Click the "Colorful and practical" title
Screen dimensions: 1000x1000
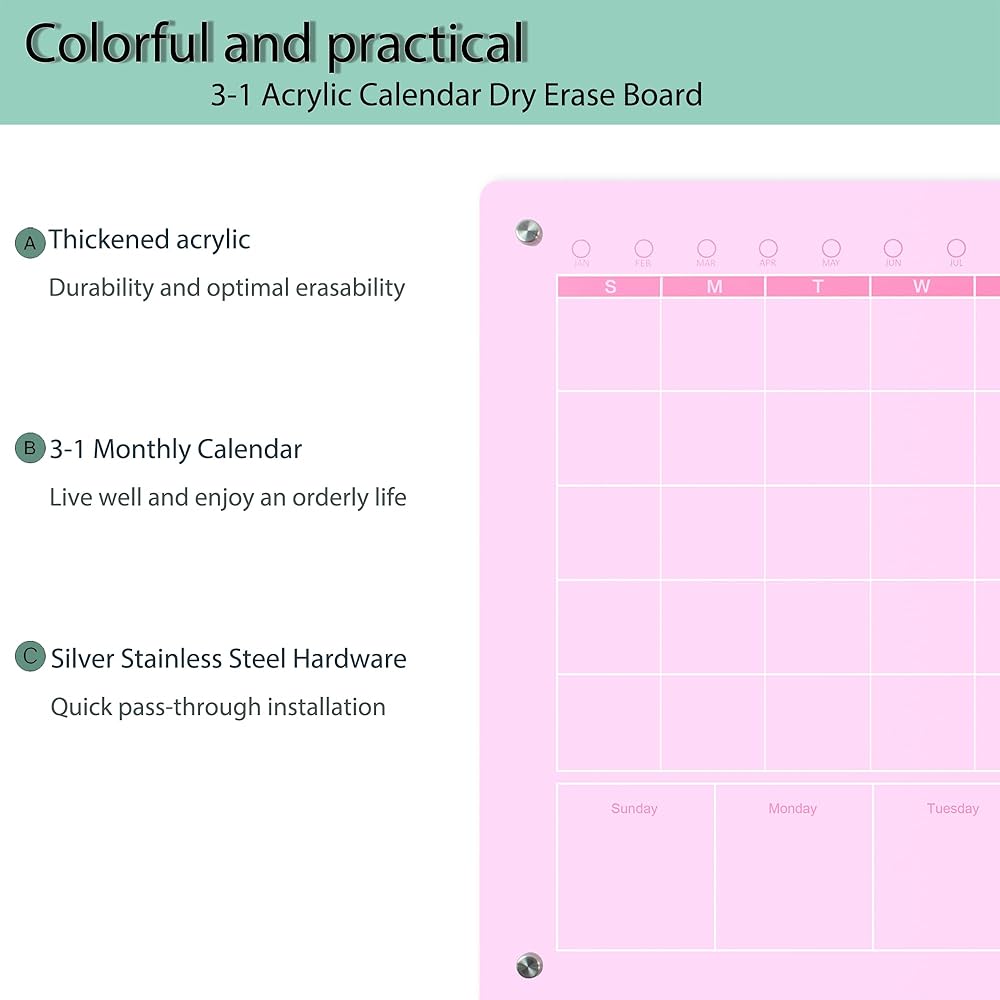tap(275, 44)
